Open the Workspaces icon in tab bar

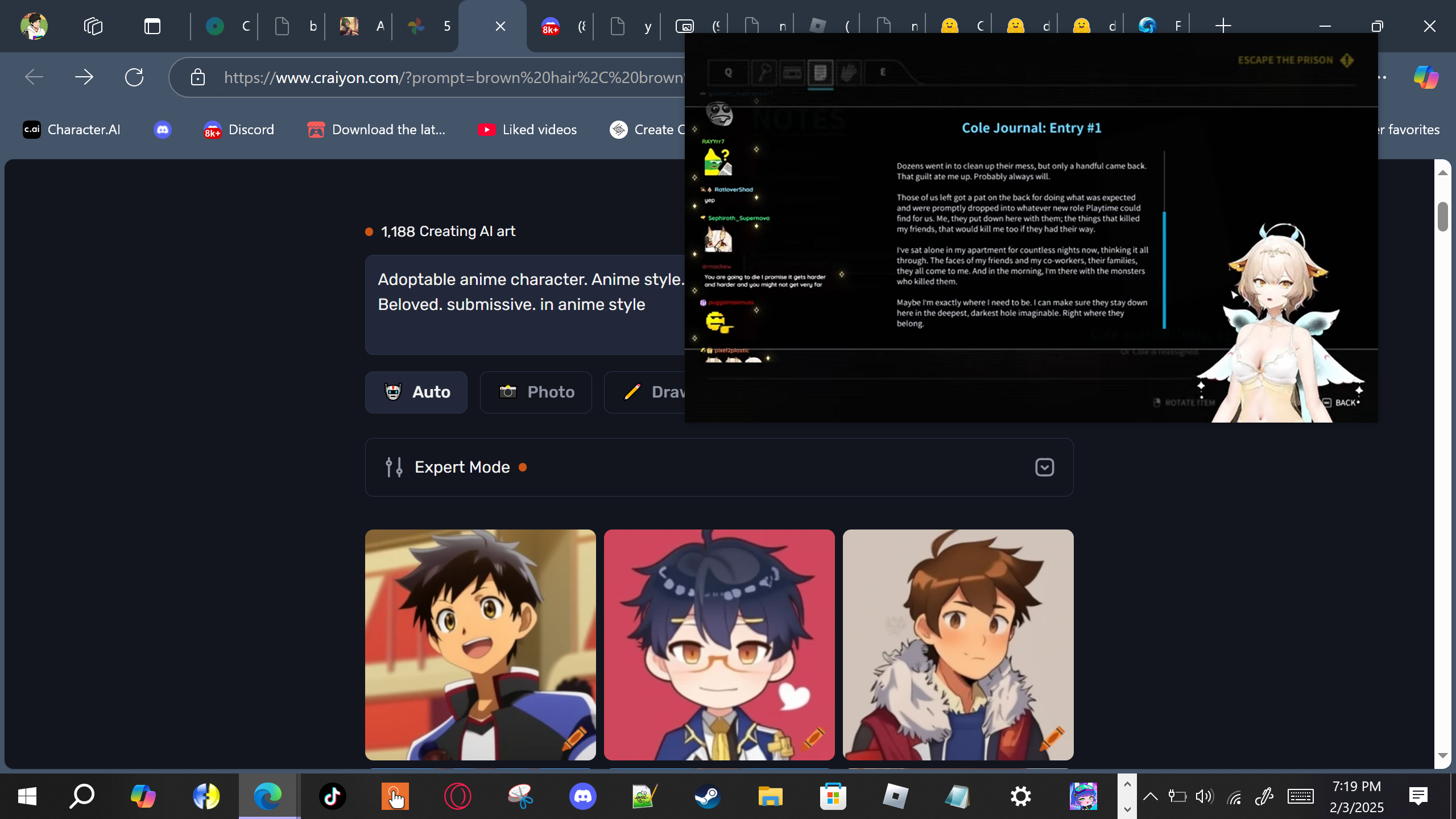[93, 26]
